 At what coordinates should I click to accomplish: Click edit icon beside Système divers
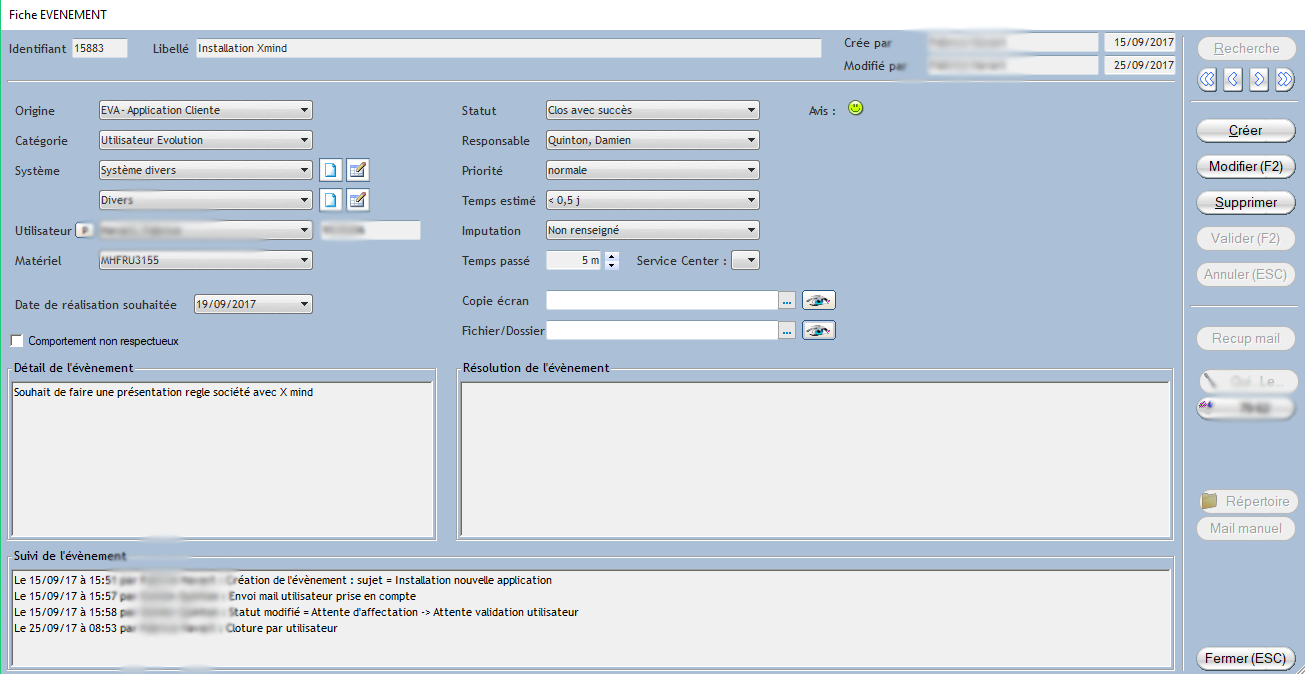click(358, 171)
